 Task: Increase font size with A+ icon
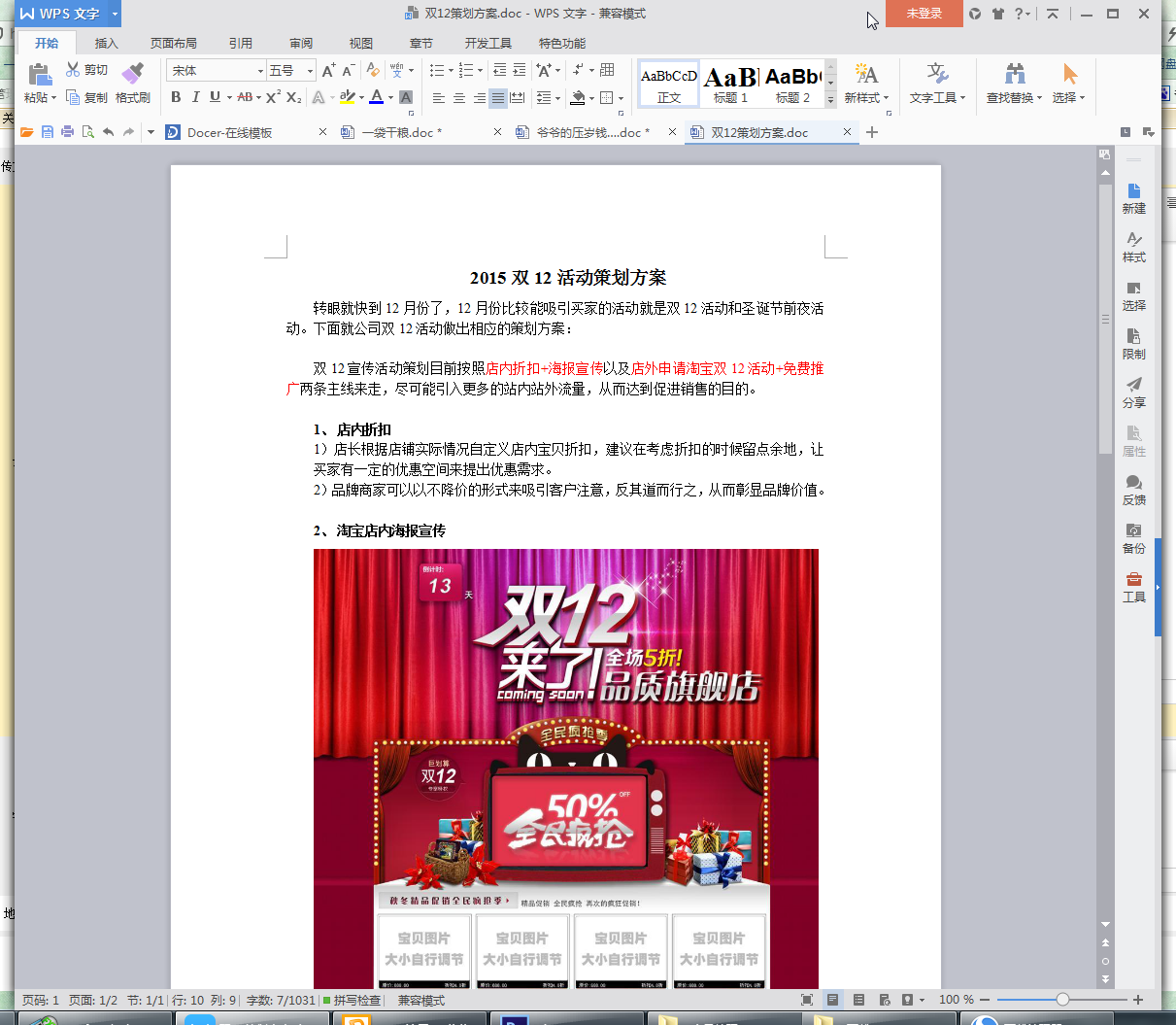point(328,70)
